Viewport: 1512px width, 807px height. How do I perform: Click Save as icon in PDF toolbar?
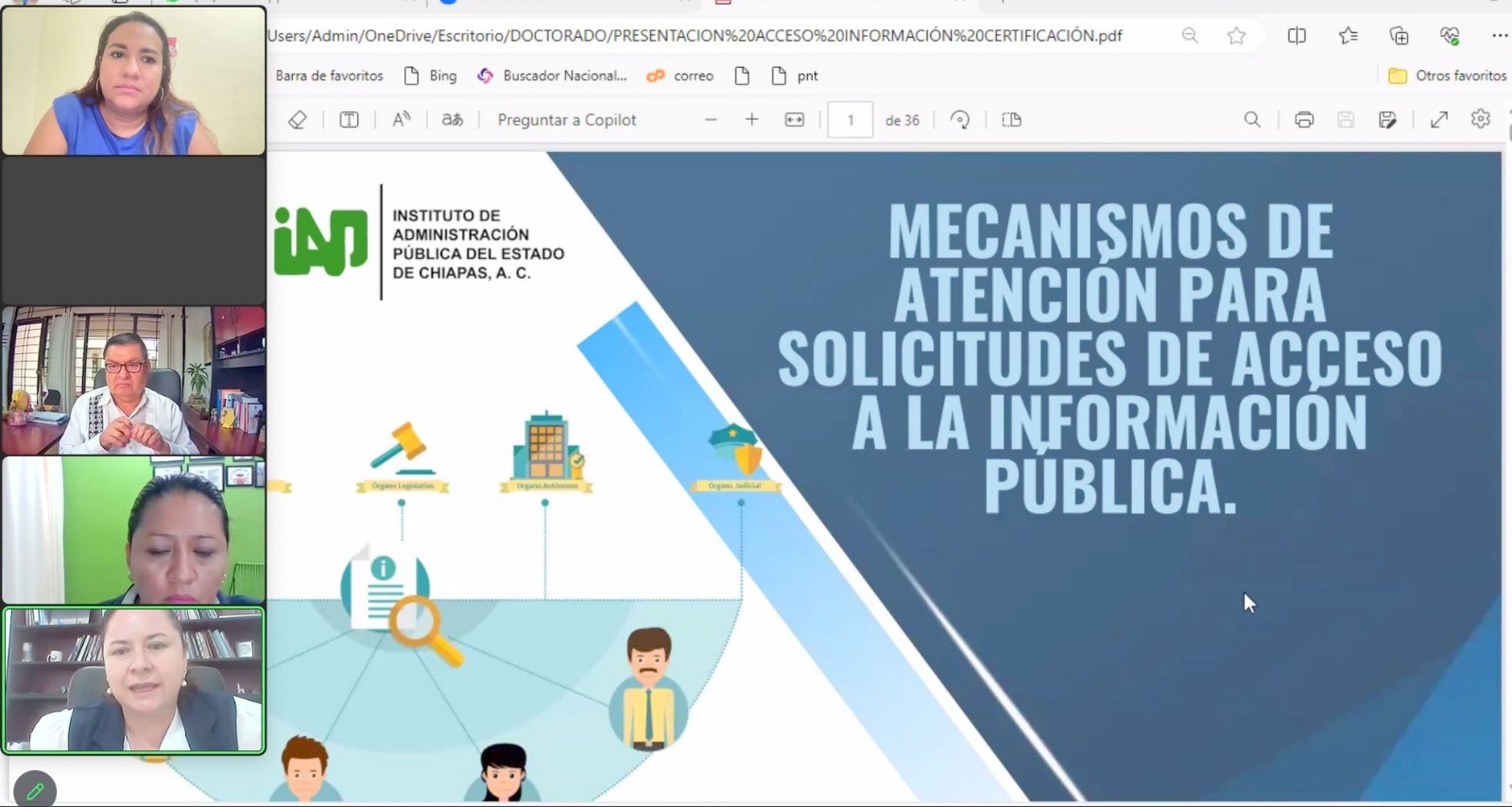point(1387,120)
